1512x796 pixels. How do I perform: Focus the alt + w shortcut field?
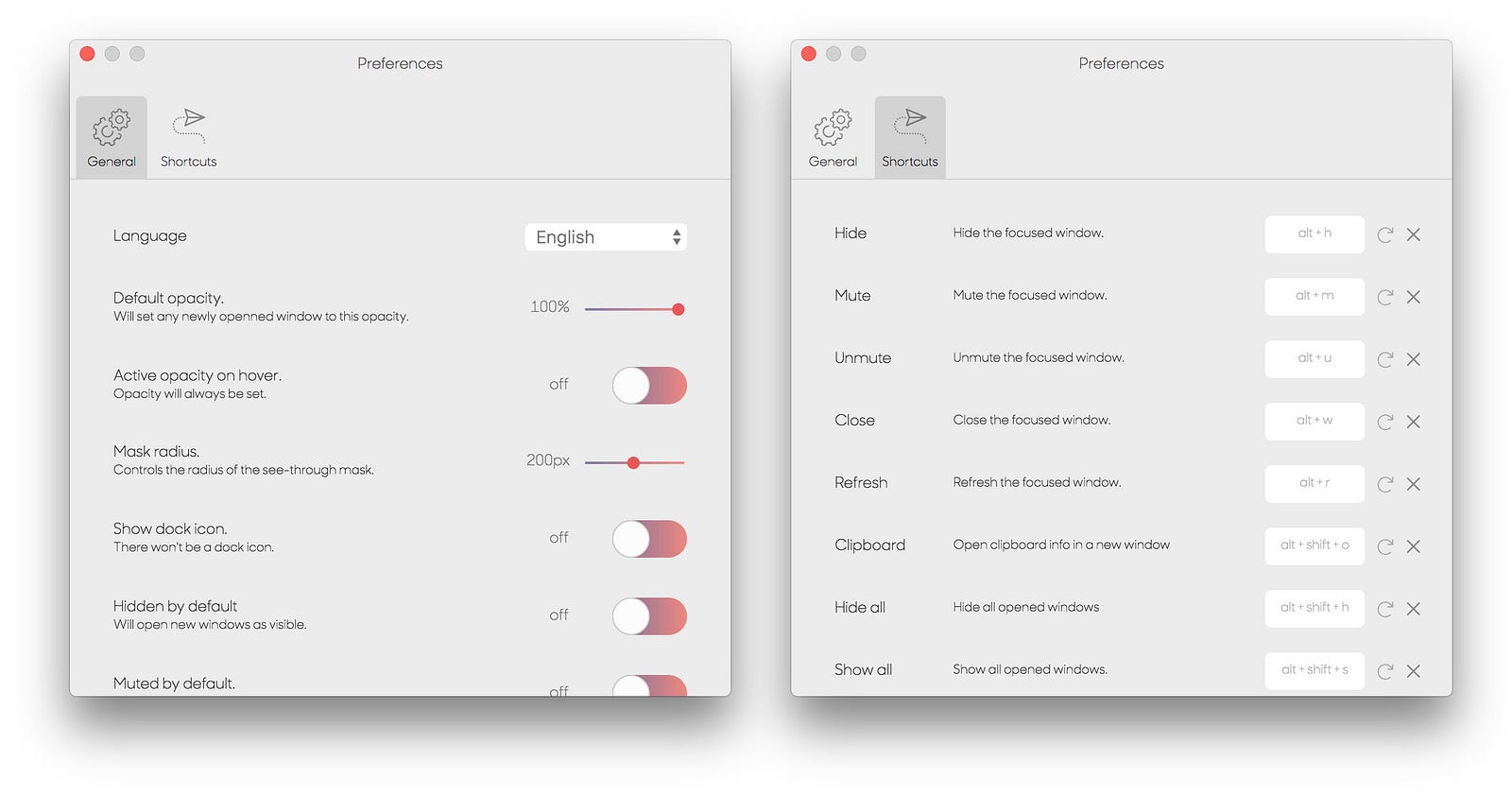(x=1314, y=422)
